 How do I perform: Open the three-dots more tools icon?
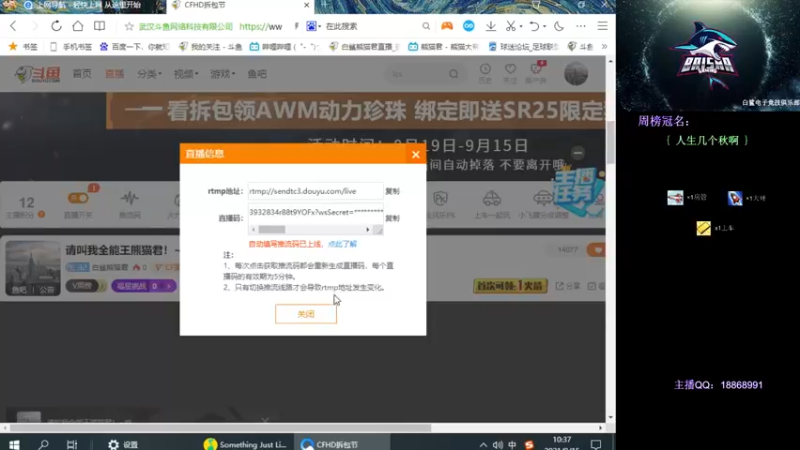click(581, 26)
